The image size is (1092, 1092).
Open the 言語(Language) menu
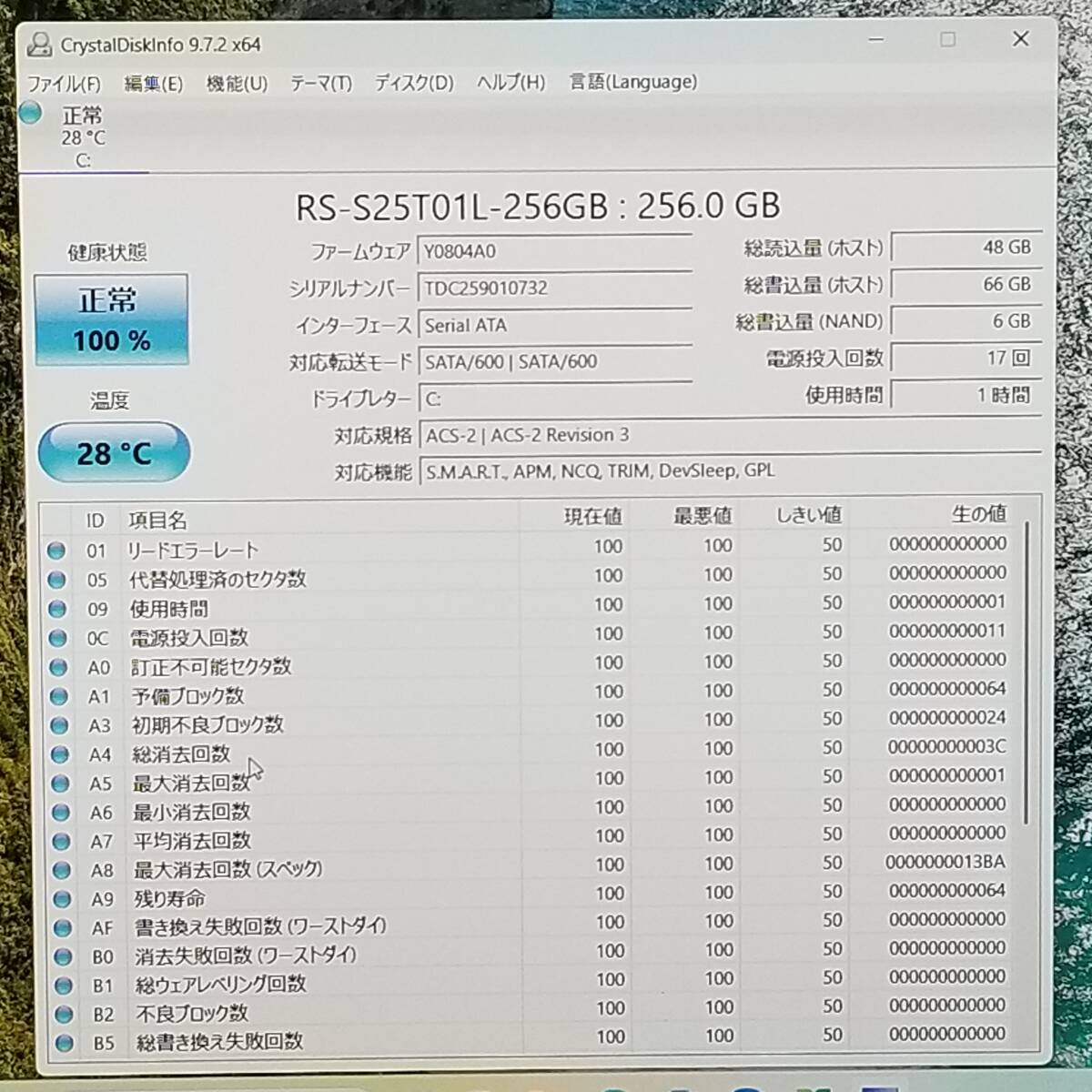pyautogui.click(x=633, y=82)
